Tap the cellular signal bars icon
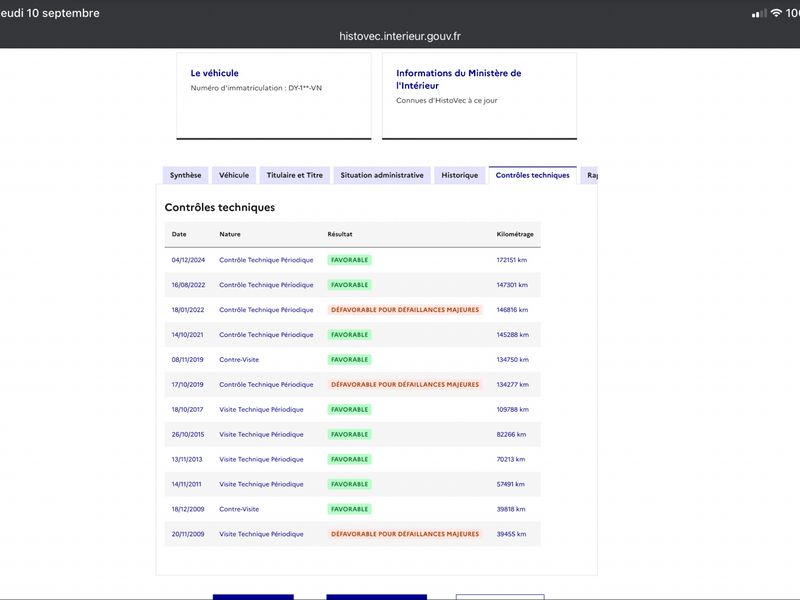The height and width of the screenshot is (600, 800). pos(759,13)
